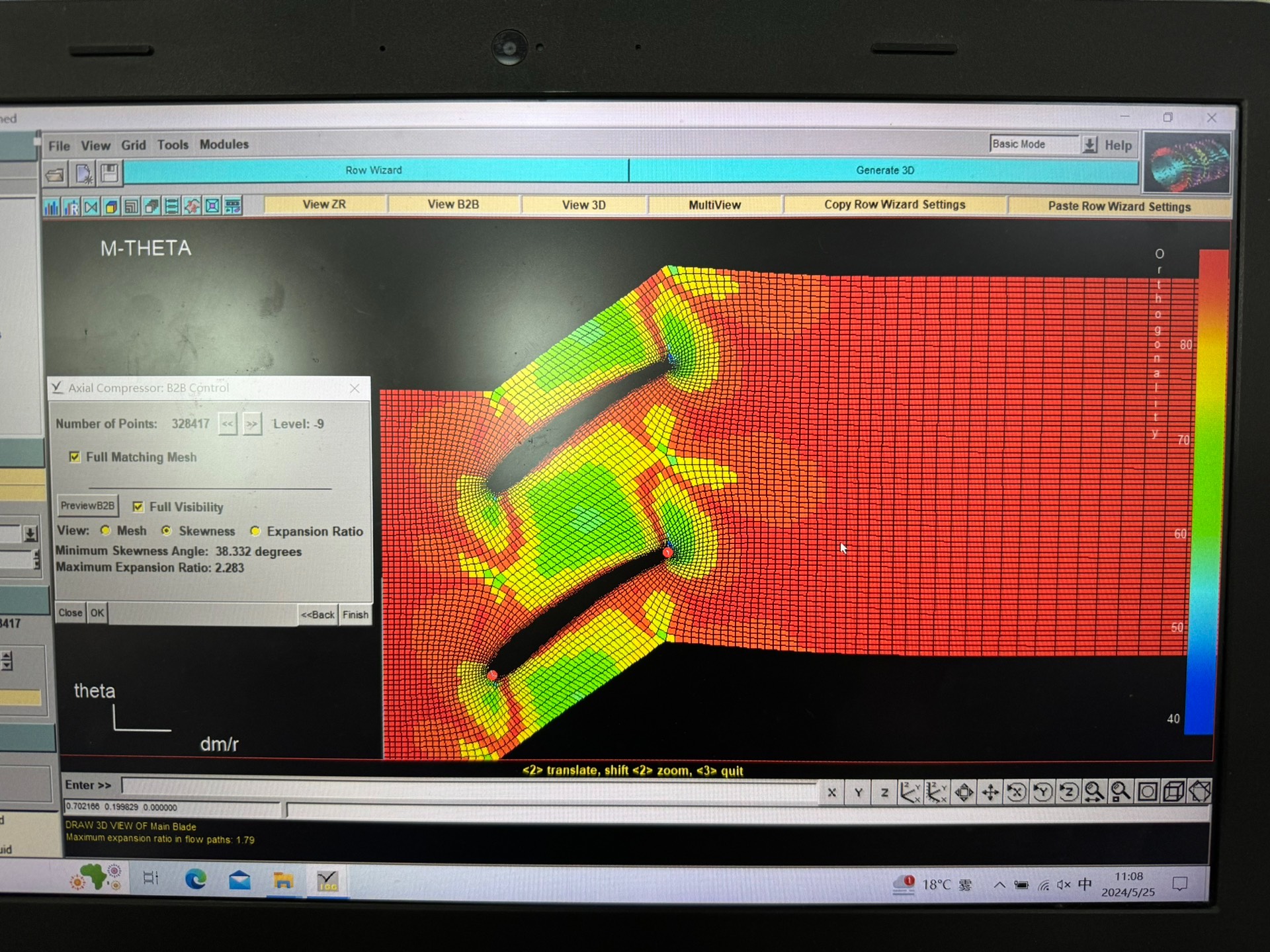Click the yellow 3D cube toolbar icon
The height and width of the screenshot is (952, 1270).
coord(111,208)
